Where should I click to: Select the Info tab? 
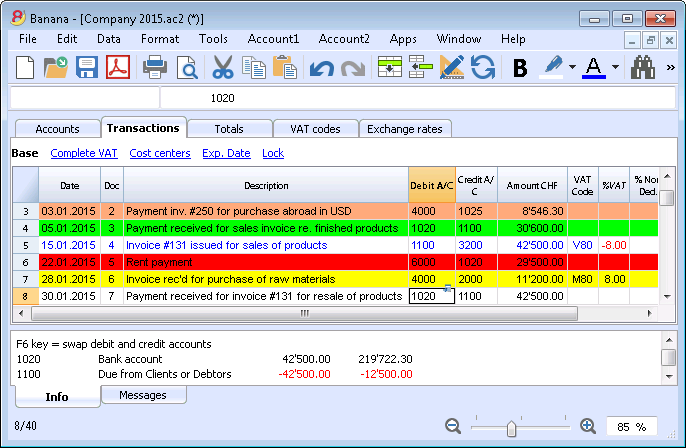point(57,397)
